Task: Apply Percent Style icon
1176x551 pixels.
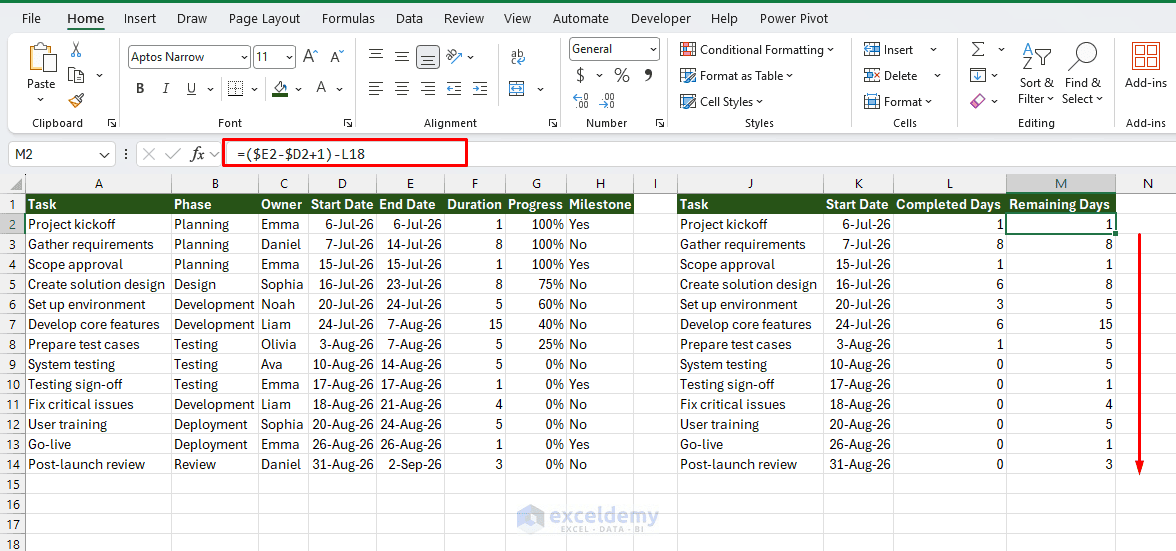Action: click(622, 75)
